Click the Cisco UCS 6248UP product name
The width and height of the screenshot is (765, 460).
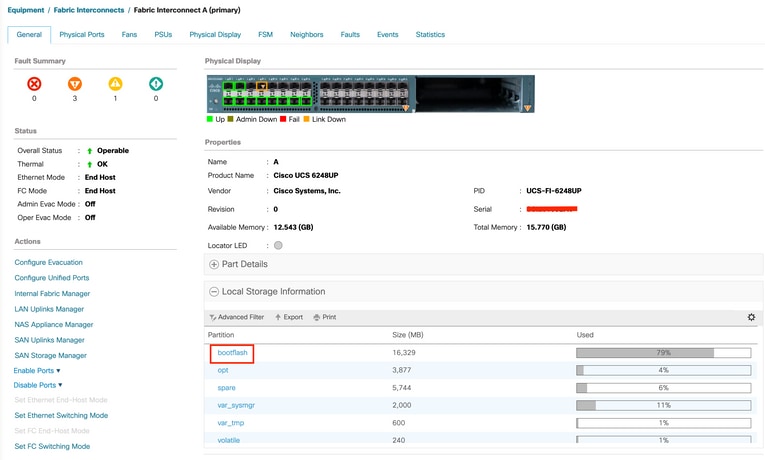pos(306,176)
